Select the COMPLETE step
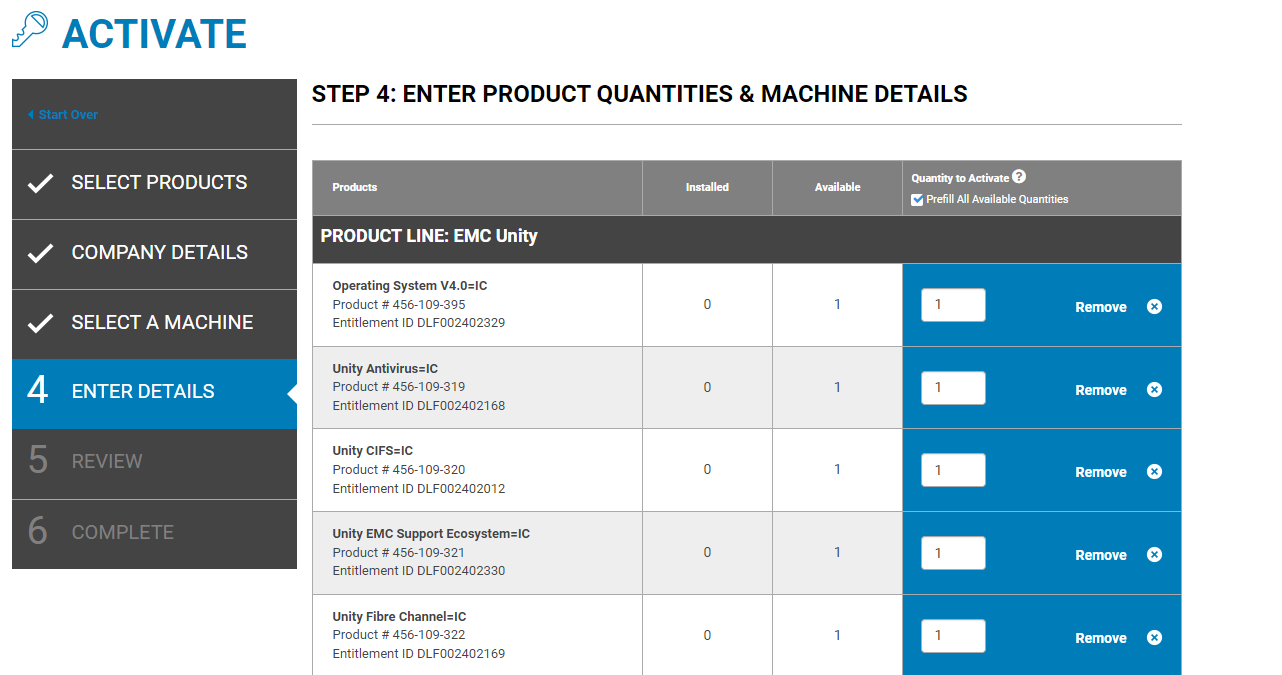Screen dimensions: 1282x675 (123, 532)
